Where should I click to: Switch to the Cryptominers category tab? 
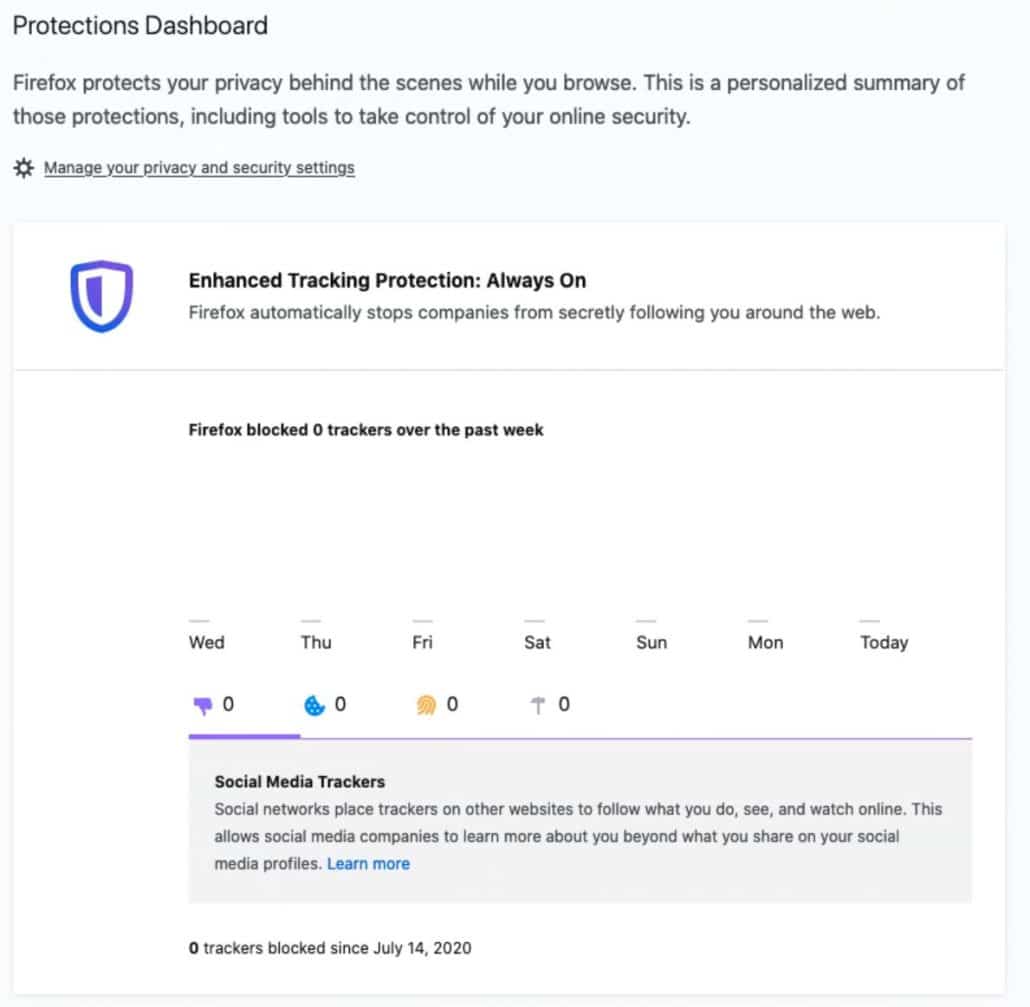click(550, 704)
